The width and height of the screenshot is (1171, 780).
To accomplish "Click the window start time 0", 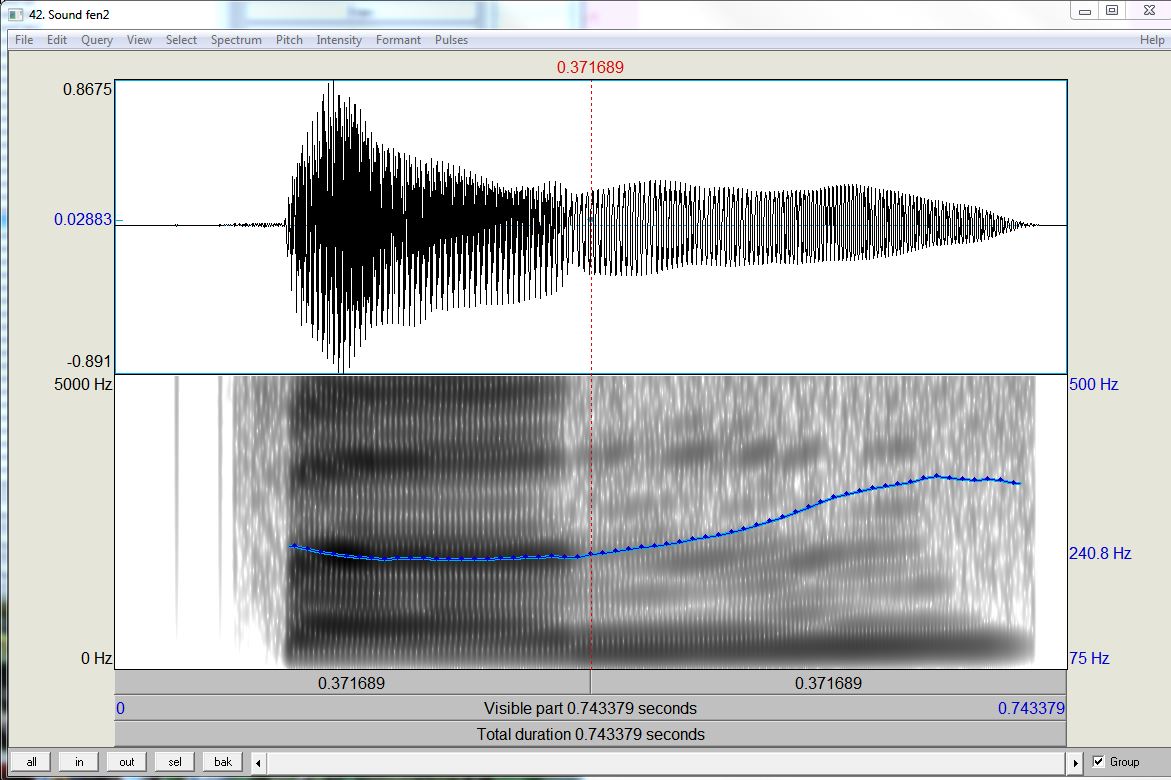I will point(120,708).
